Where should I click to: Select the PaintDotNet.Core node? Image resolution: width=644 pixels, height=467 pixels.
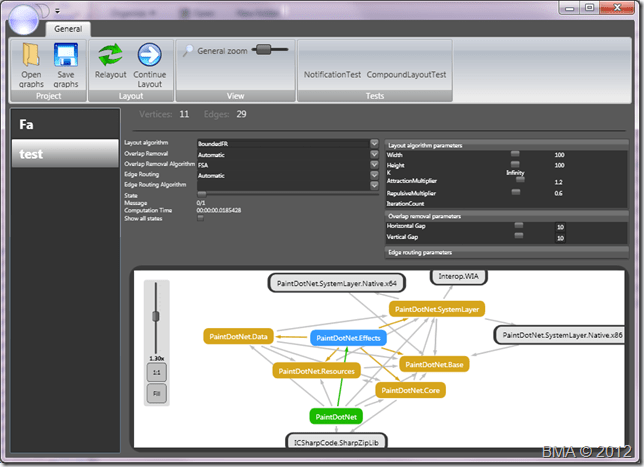410,391
